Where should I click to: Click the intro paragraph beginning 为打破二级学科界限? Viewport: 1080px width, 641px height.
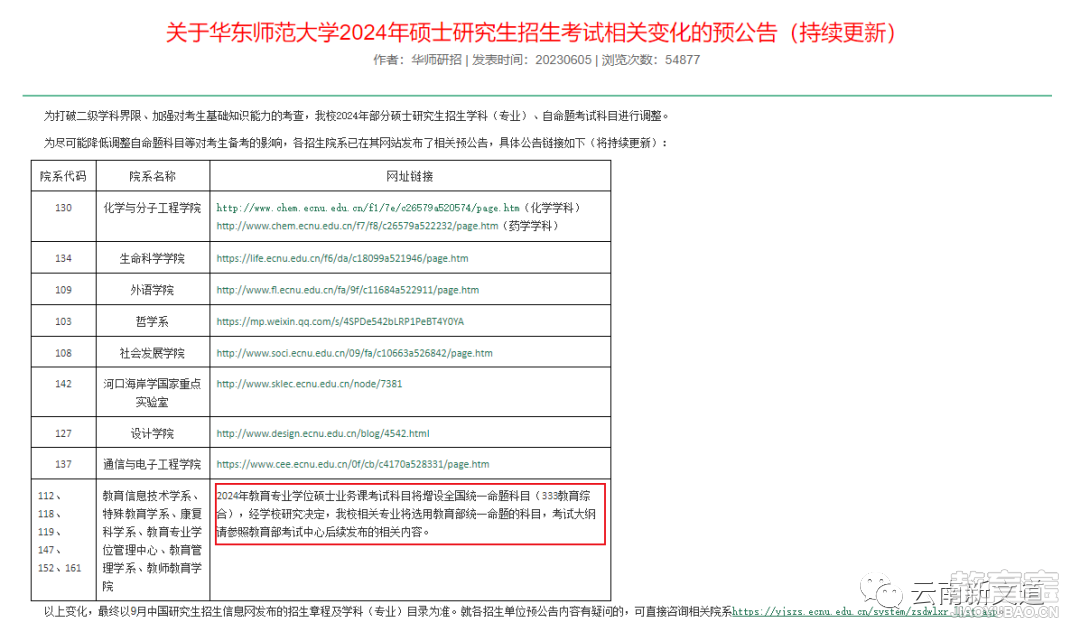tap(357, 116)
